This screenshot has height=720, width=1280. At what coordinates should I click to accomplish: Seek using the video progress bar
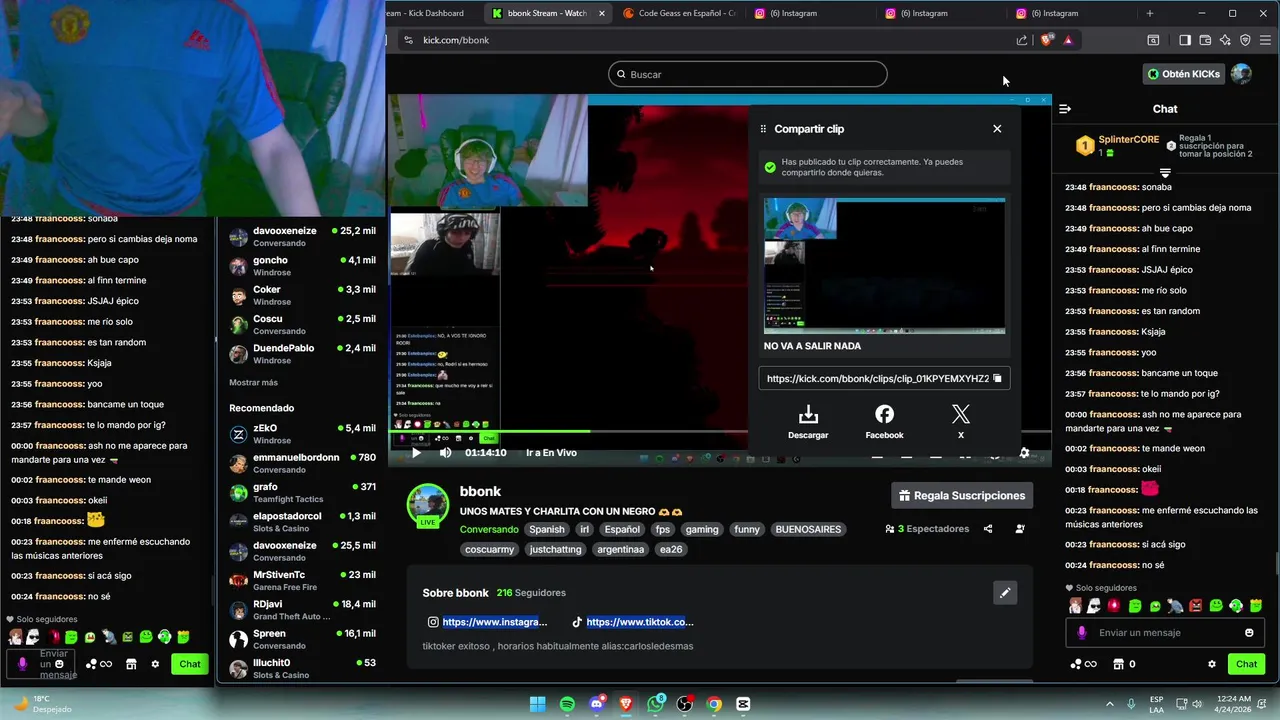pos(720,431)
